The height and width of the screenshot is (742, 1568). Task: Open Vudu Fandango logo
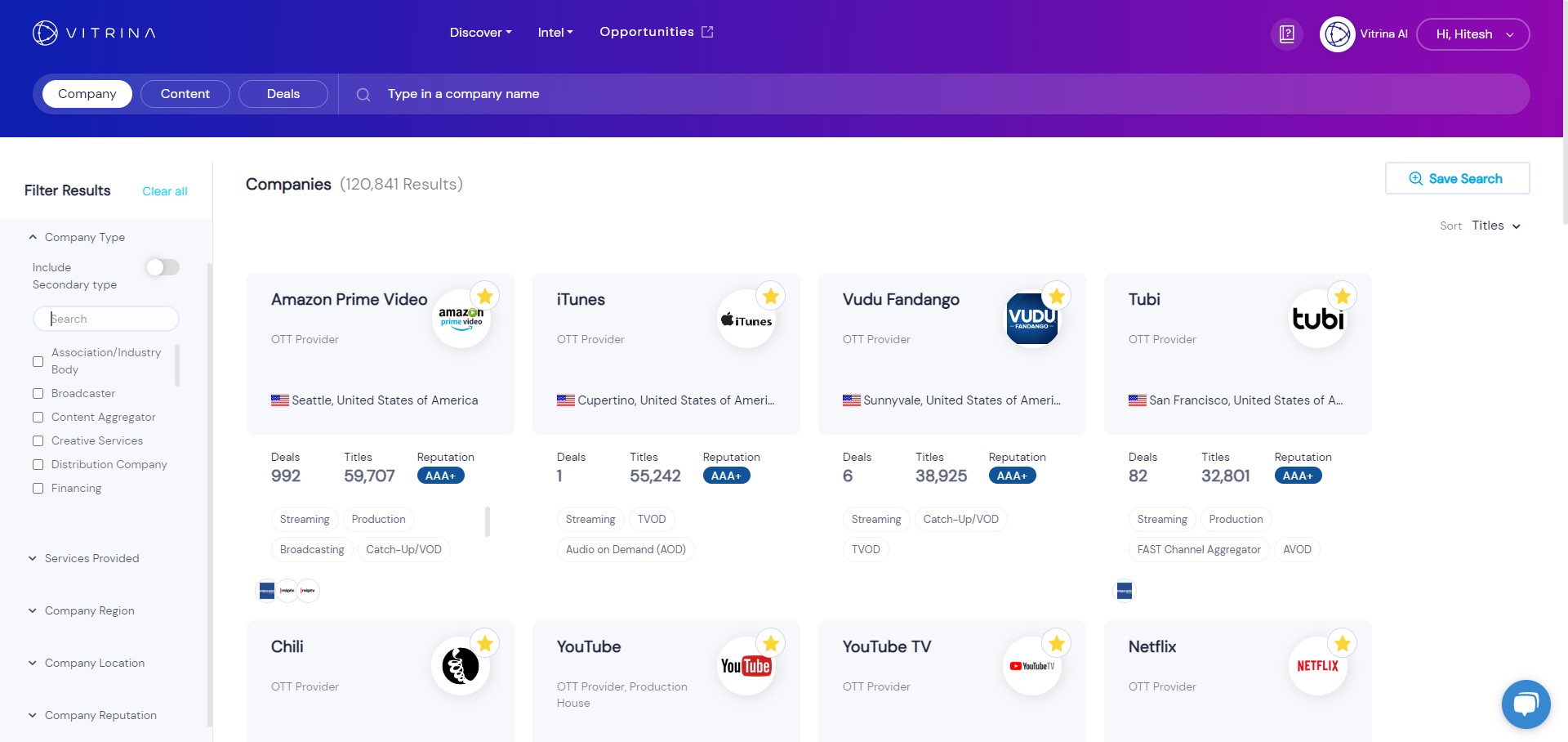[x=1032, y=319]
